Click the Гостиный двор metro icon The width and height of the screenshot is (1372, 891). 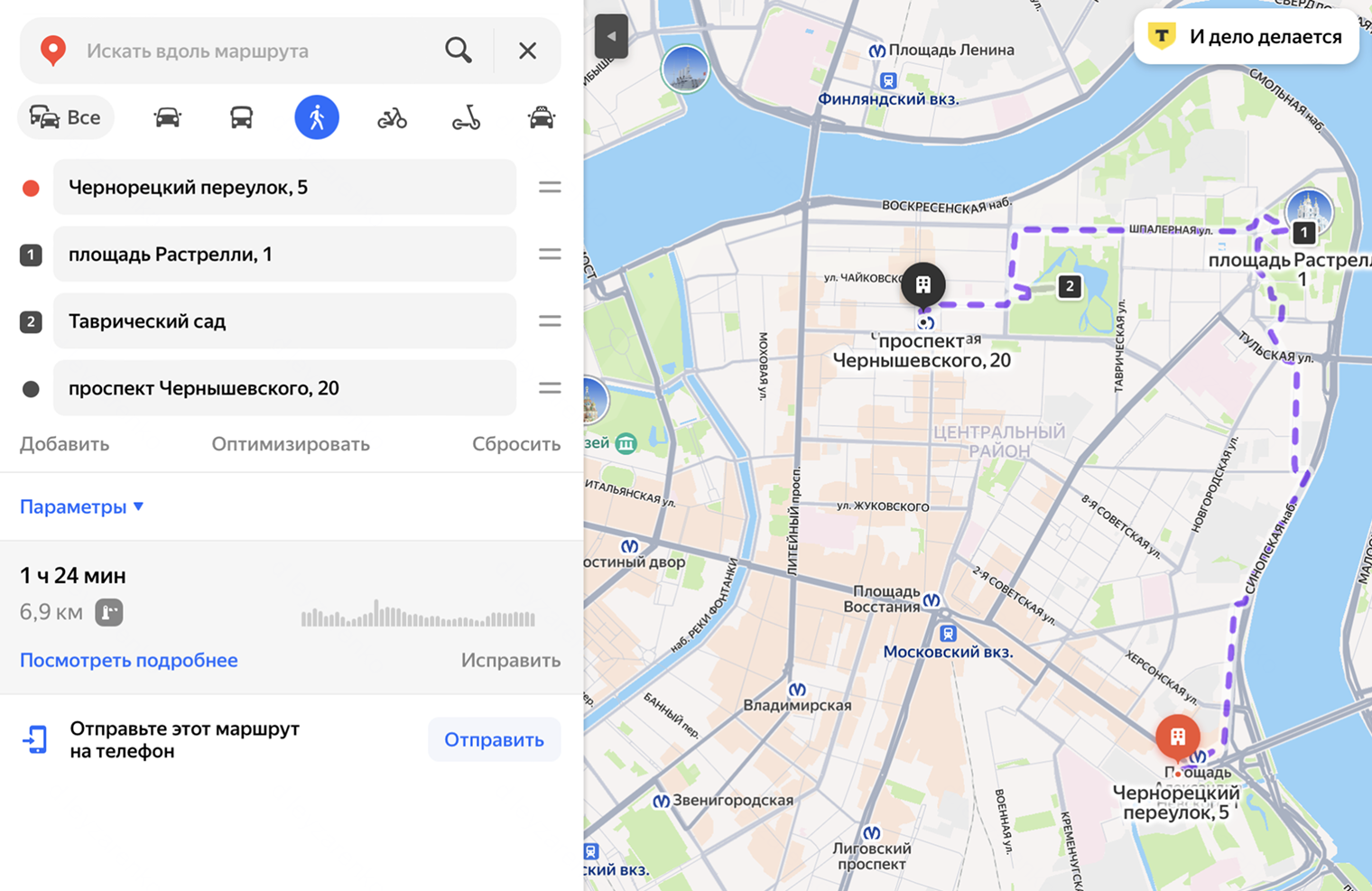tap(630, 547)
